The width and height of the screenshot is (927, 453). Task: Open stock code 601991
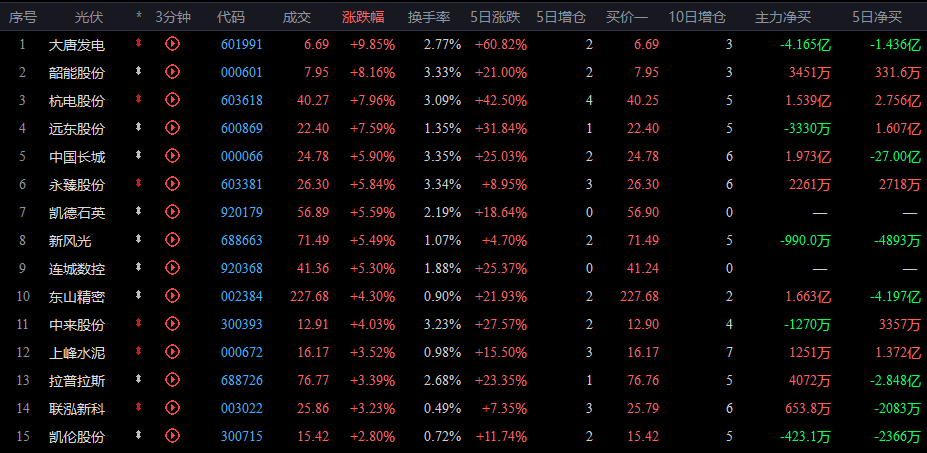pos(242,44)
